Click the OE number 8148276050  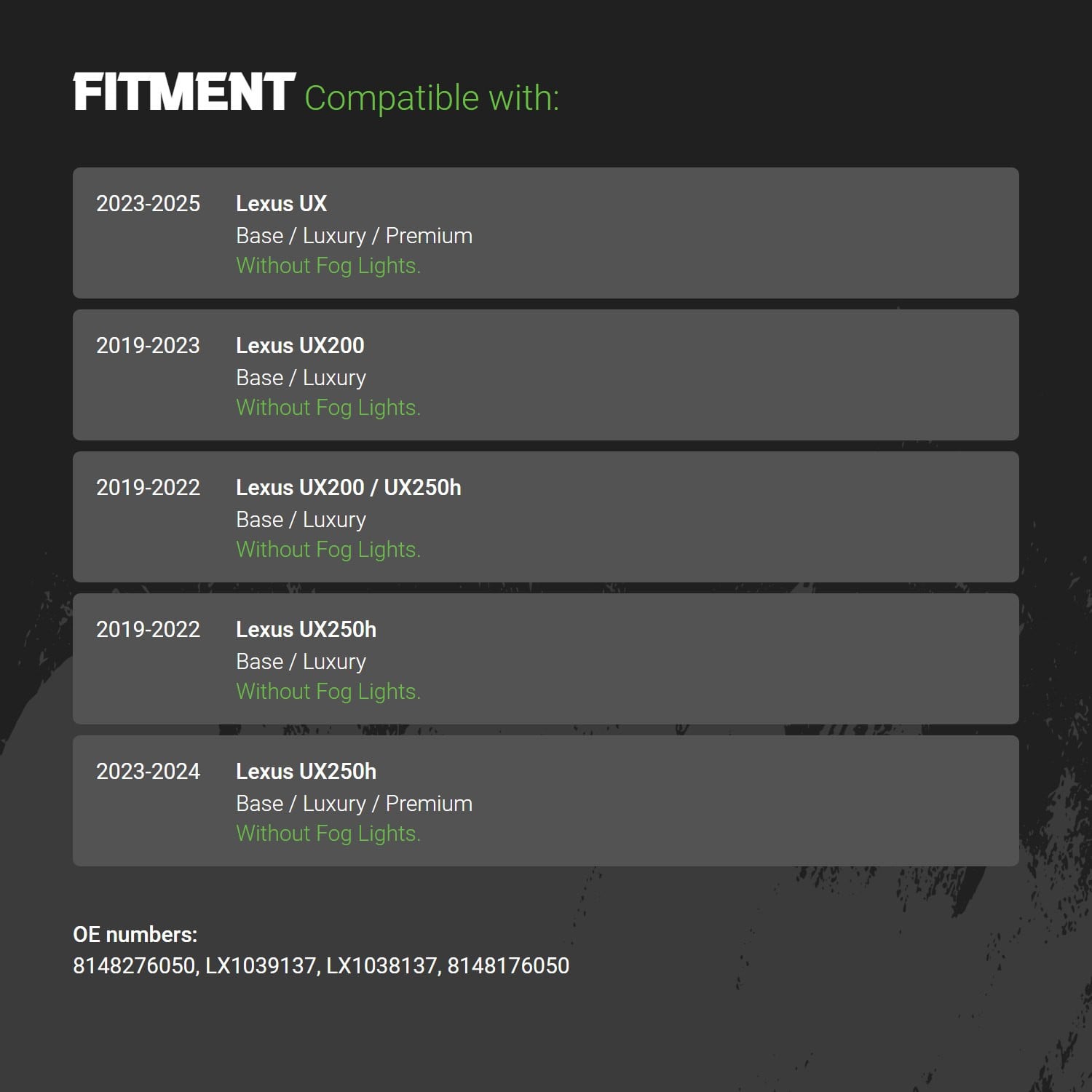[134, 966]
